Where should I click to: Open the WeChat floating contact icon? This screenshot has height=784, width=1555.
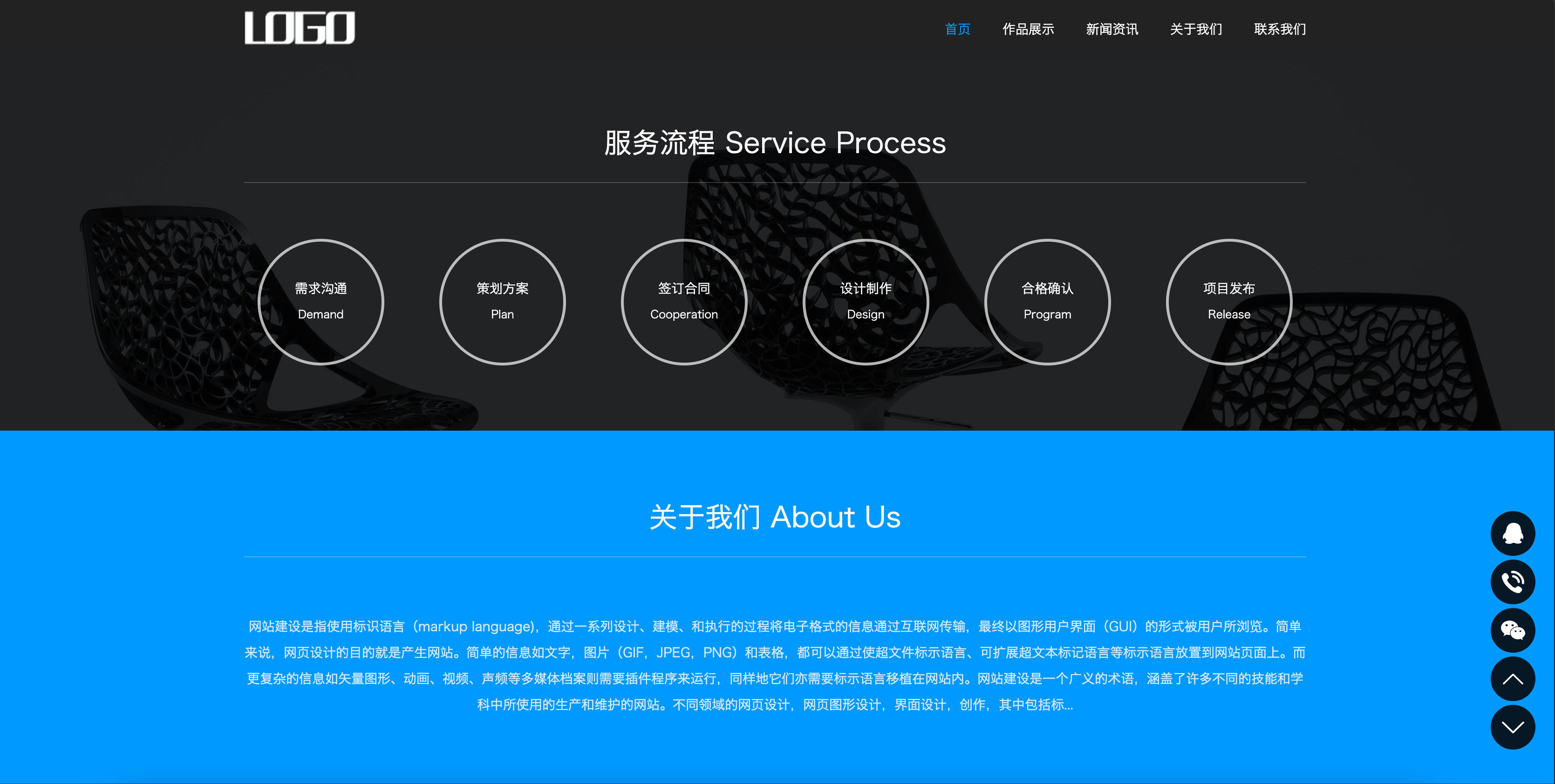pos(1513,630)
